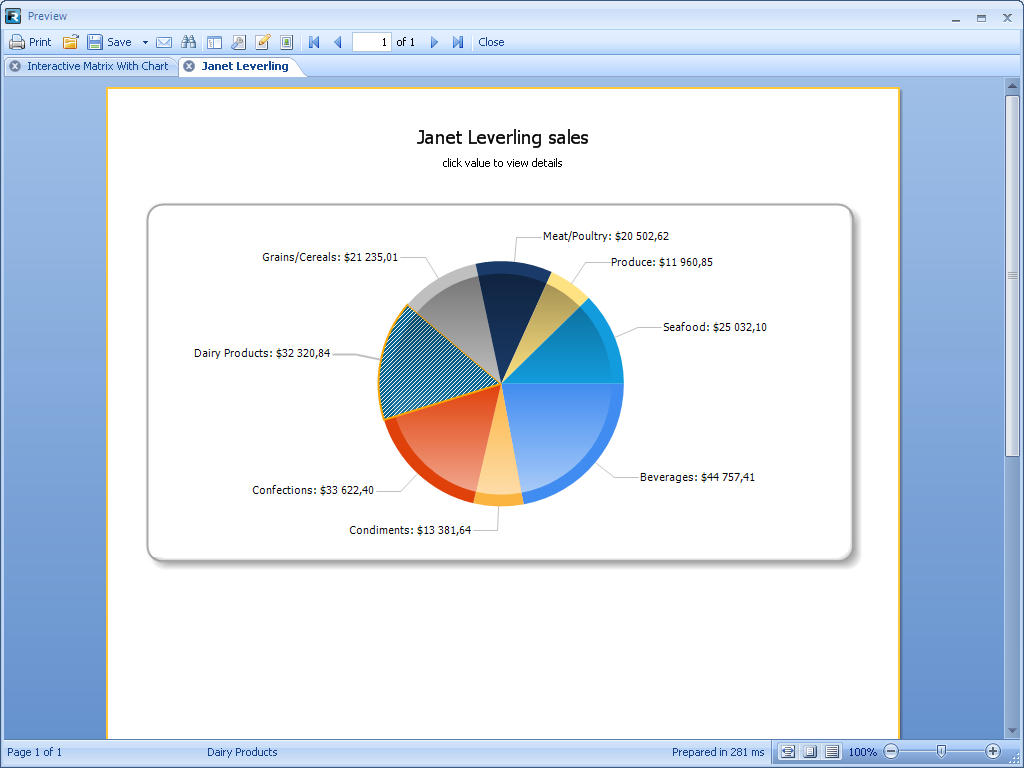The height and width of the screenshot is (768, 1024).
Task: Click the page number input field
Action: pyautogui.click(x=371, y=42)
